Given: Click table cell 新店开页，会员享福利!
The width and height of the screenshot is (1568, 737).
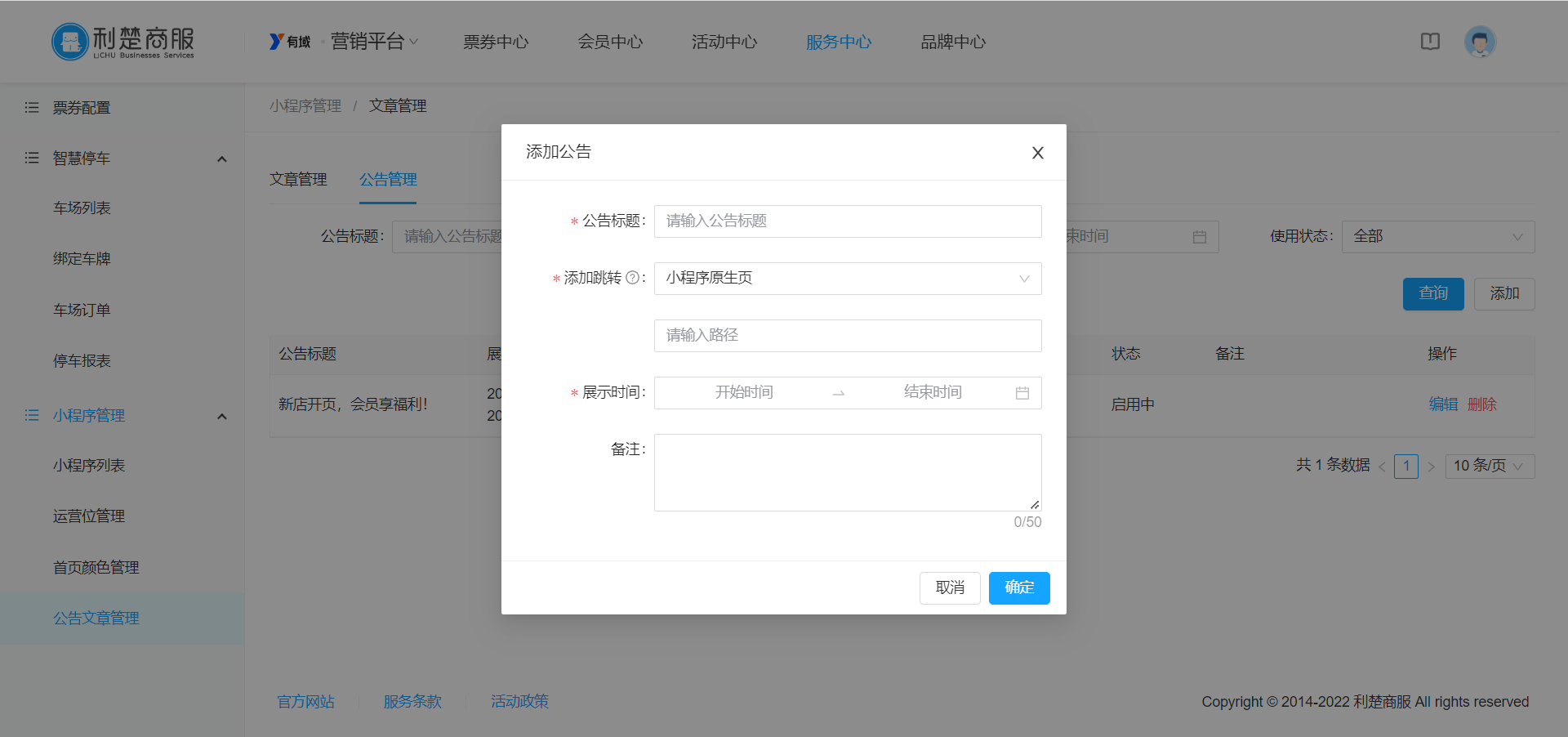Looking at the screenshot, I should click(x=353, y=404).
